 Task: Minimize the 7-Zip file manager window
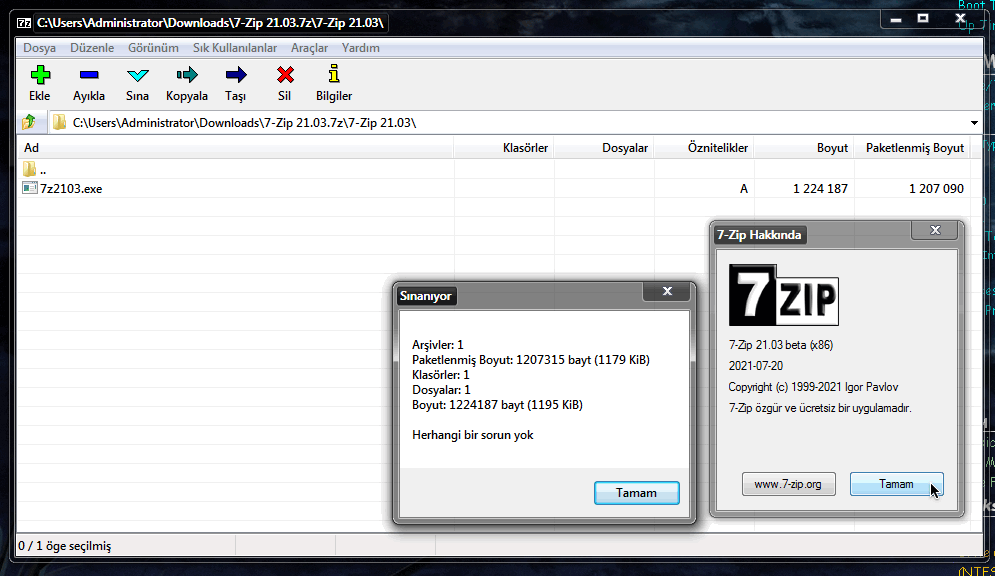[x=896, y=20]
